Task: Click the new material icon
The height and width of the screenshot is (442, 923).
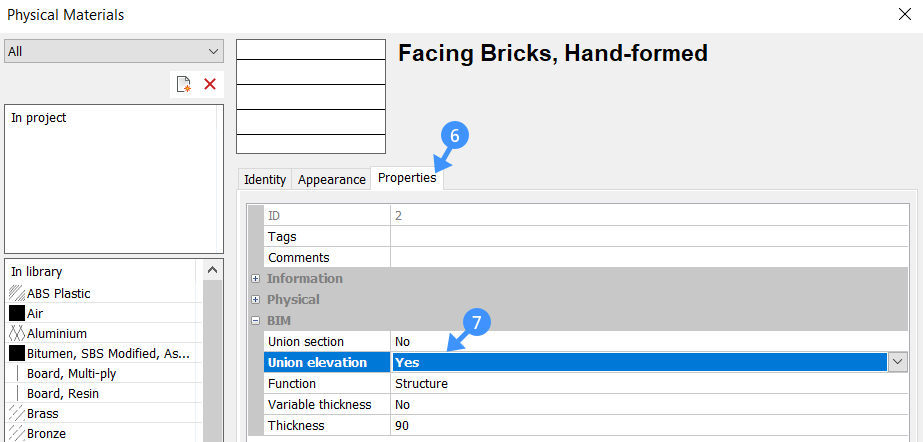Action: pyautogui.click(x=184, y=84)
